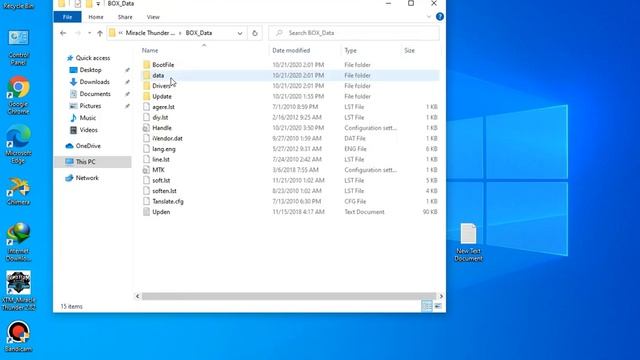Image resolution: width=640 pixels, height=360 pixels.
Task: Click BOX_Data breadcrumb segment
Action: (x=199, y=33)
